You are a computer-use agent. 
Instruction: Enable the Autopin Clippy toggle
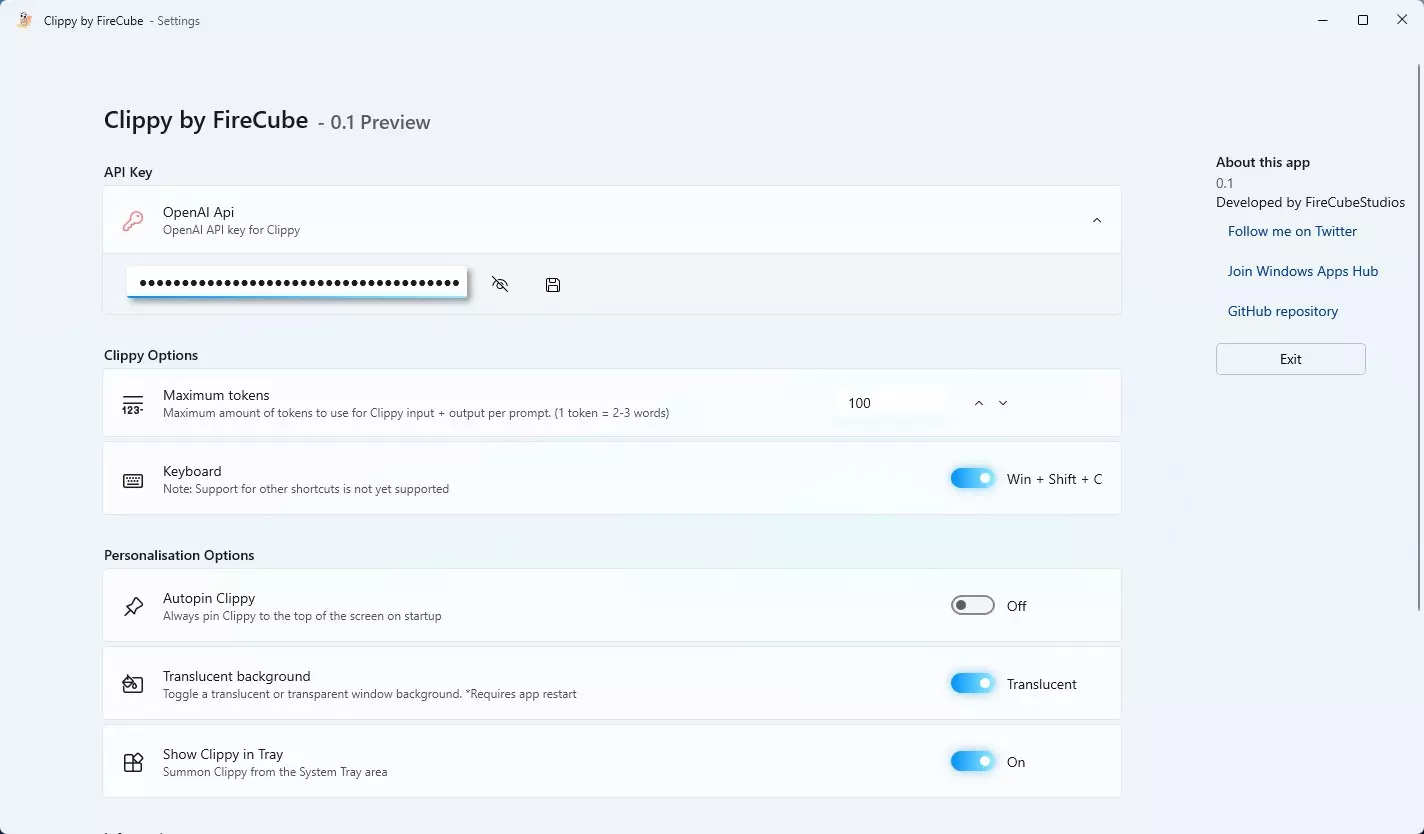[972, 605]
